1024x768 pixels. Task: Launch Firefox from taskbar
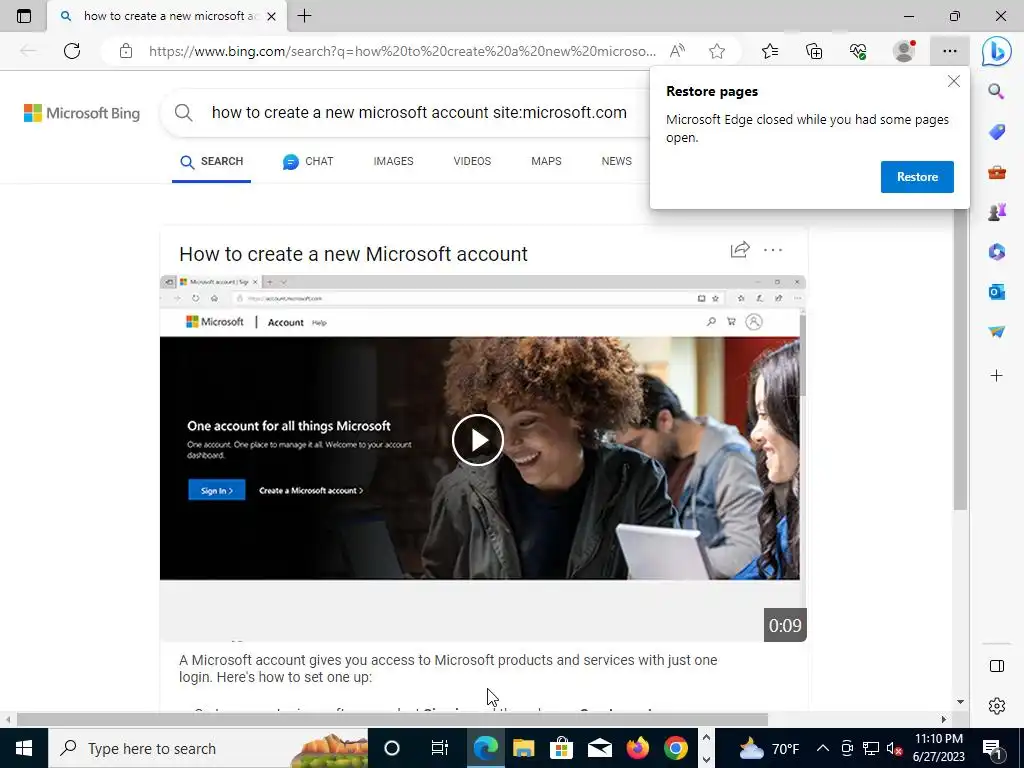pyautogui.click(x=637, y=748)
